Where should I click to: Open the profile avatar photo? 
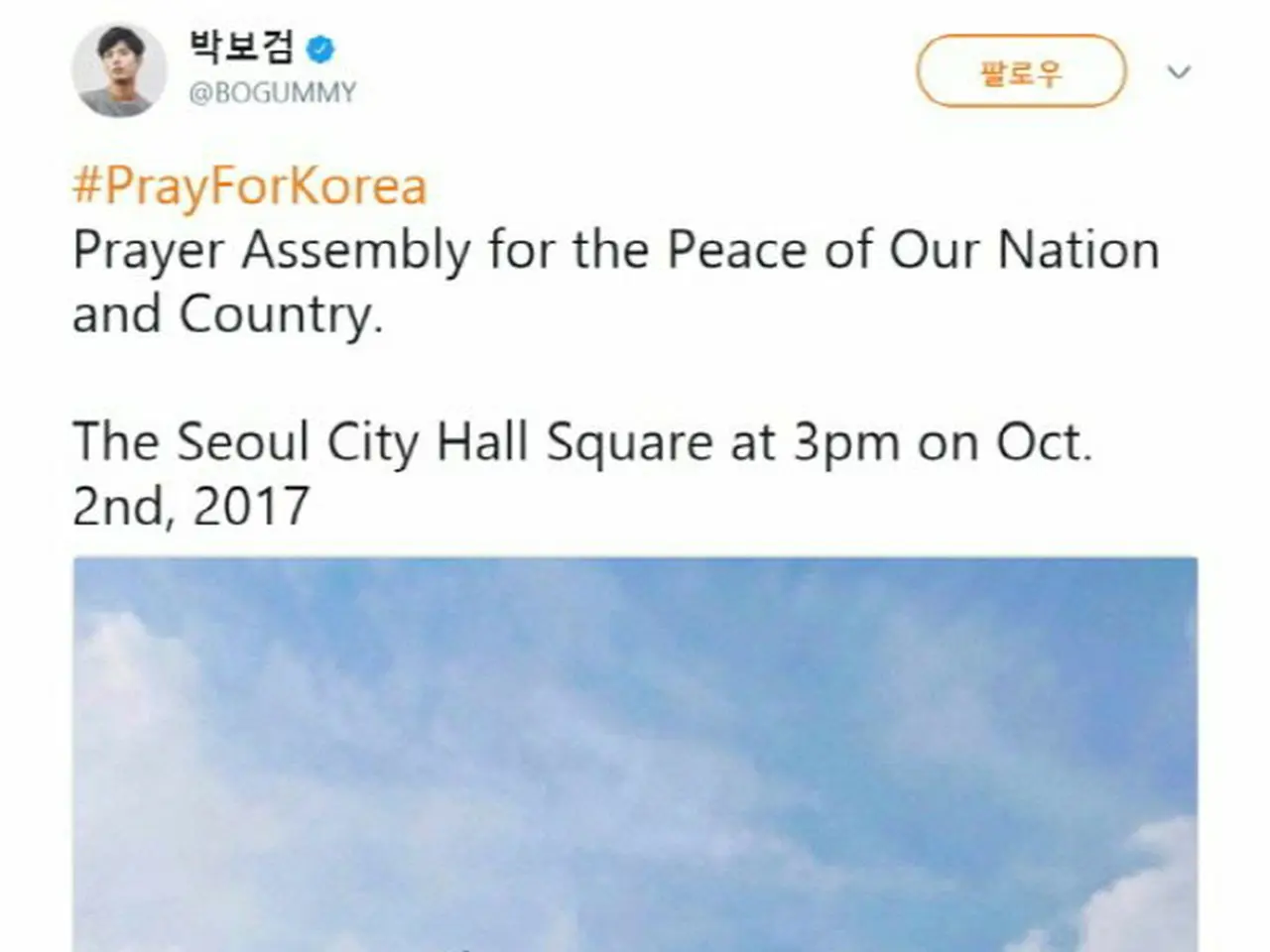(119, 70)
